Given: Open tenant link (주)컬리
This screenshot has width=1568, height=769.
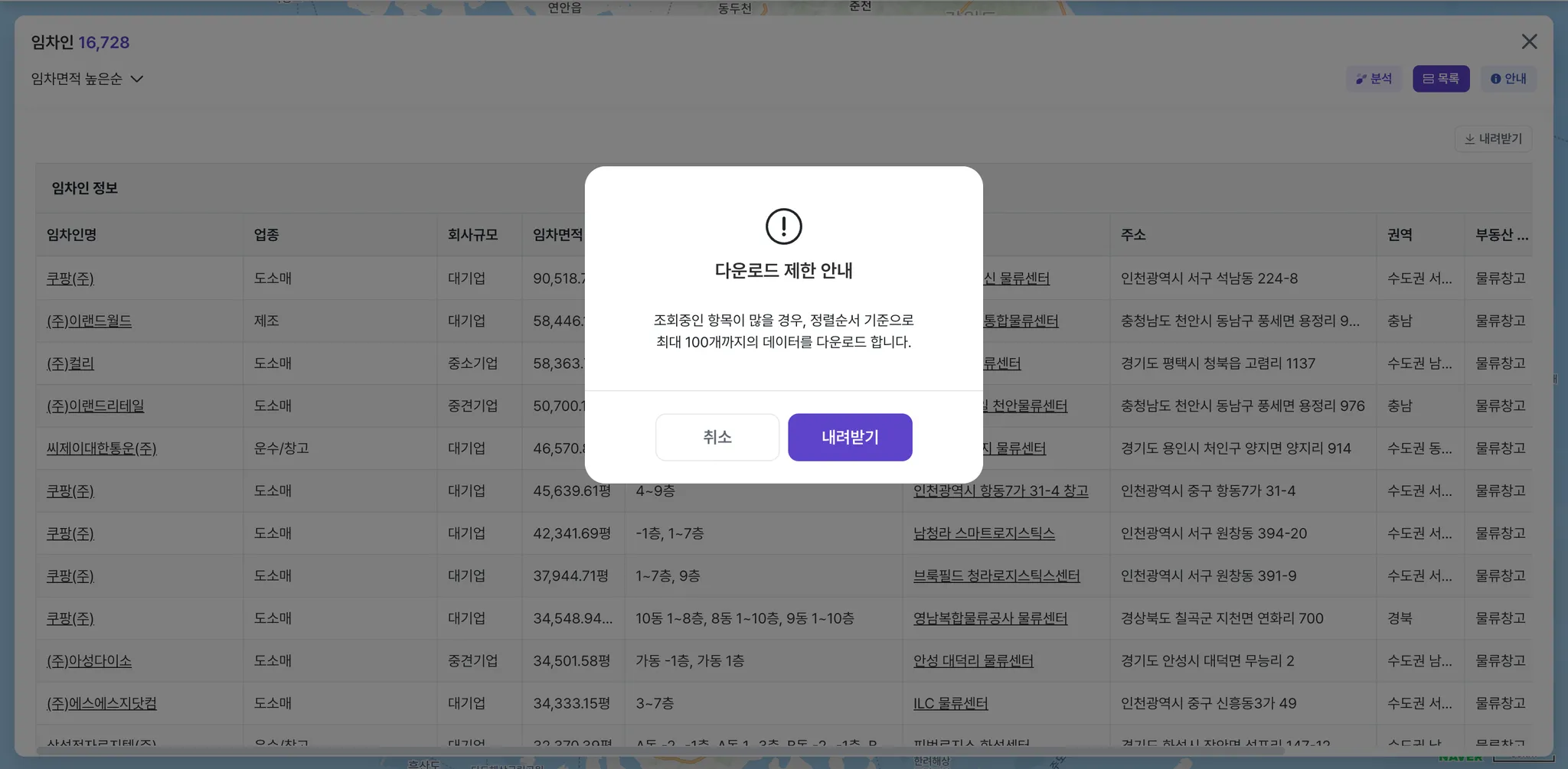Looking at the screenshot, I should click(70, 363).
